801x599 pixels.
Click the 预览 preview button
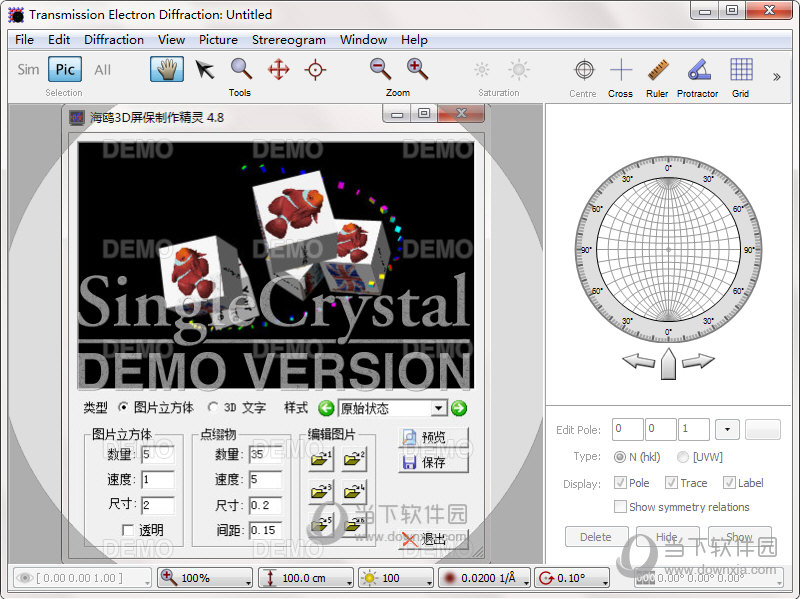point(433,437)
